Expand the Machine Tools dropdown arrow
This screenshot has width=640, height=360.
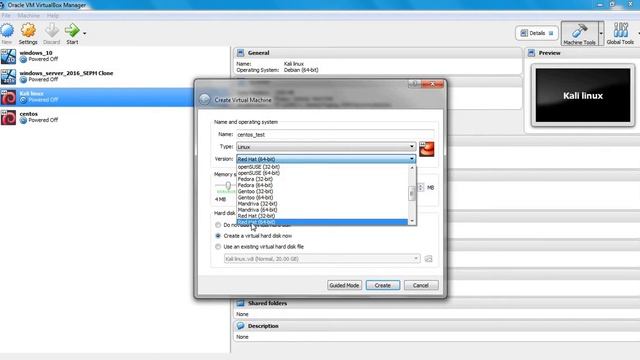click(x=601, y=33)
